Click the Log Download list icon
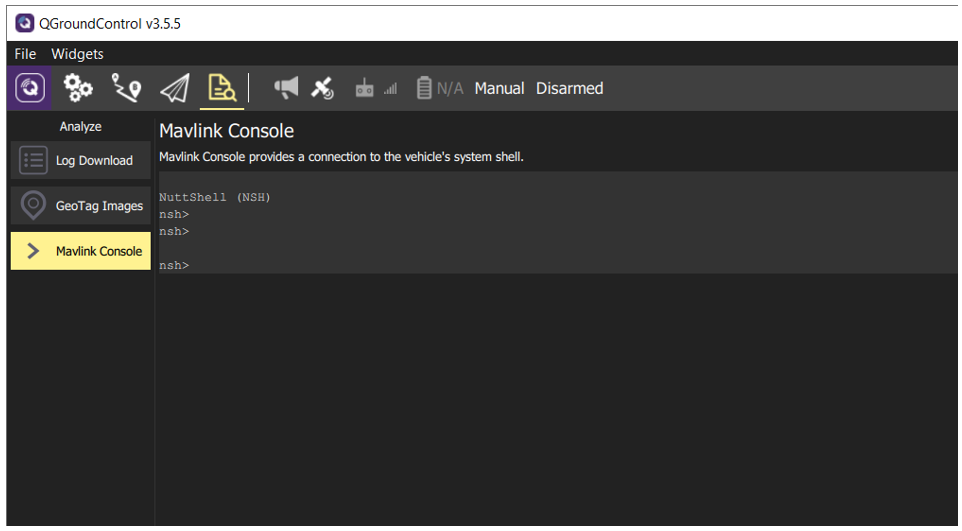962x531 pixels. pos(33,160)
